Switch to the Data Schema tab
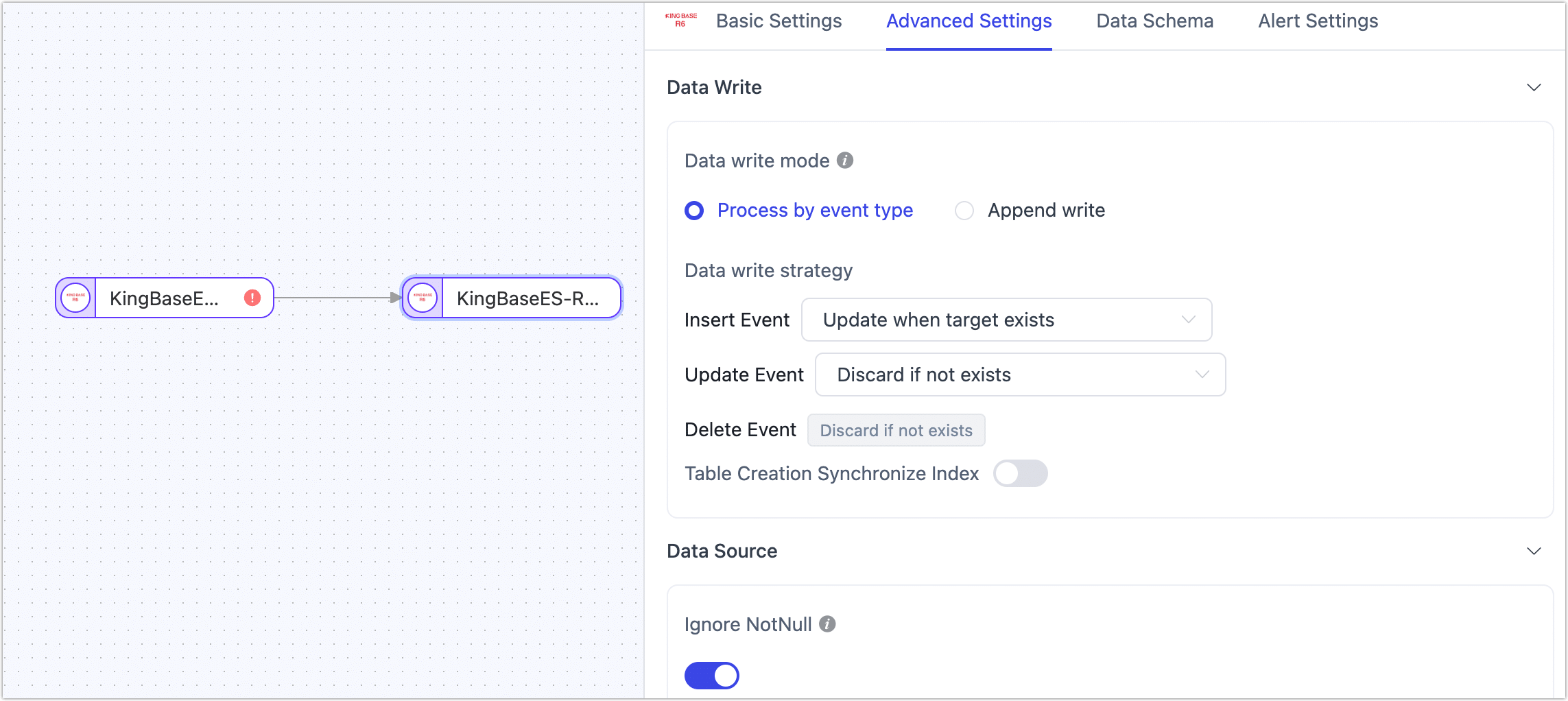 click(1154, 21)
